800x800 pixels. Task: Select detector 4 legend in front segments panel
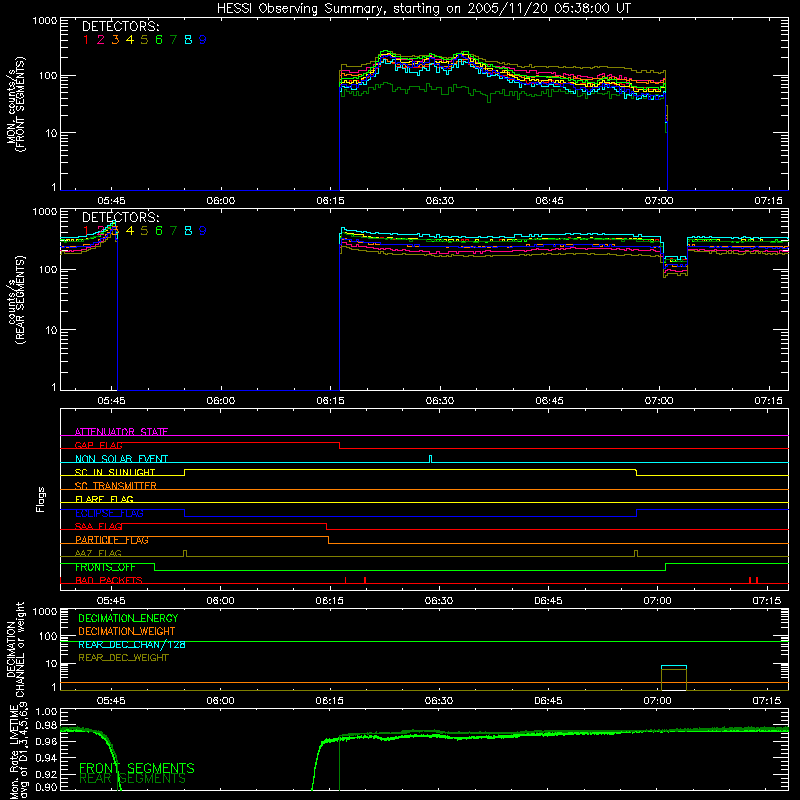tap(130, 40)
